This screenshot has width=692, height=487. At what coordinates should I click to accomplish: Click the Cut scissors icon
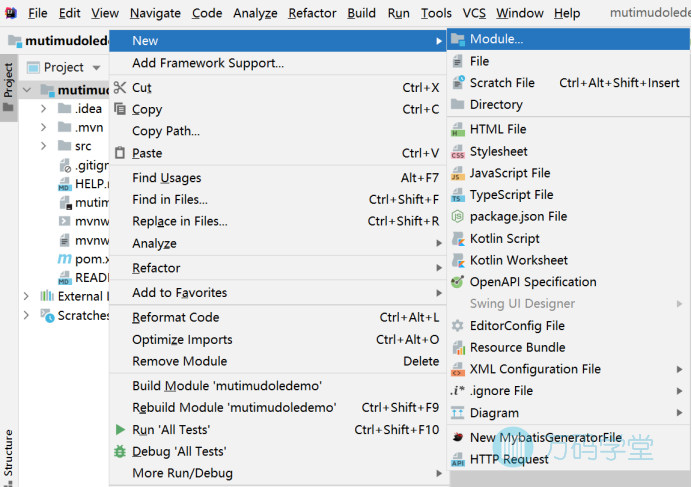[120, 87]
